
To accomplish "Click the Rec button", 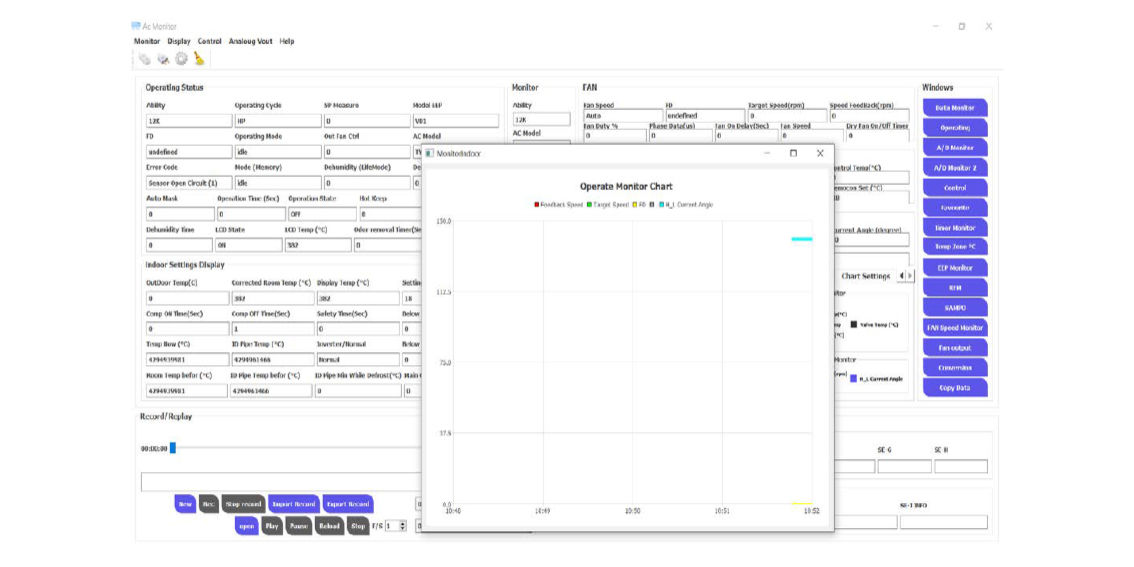I will [209, 504].
